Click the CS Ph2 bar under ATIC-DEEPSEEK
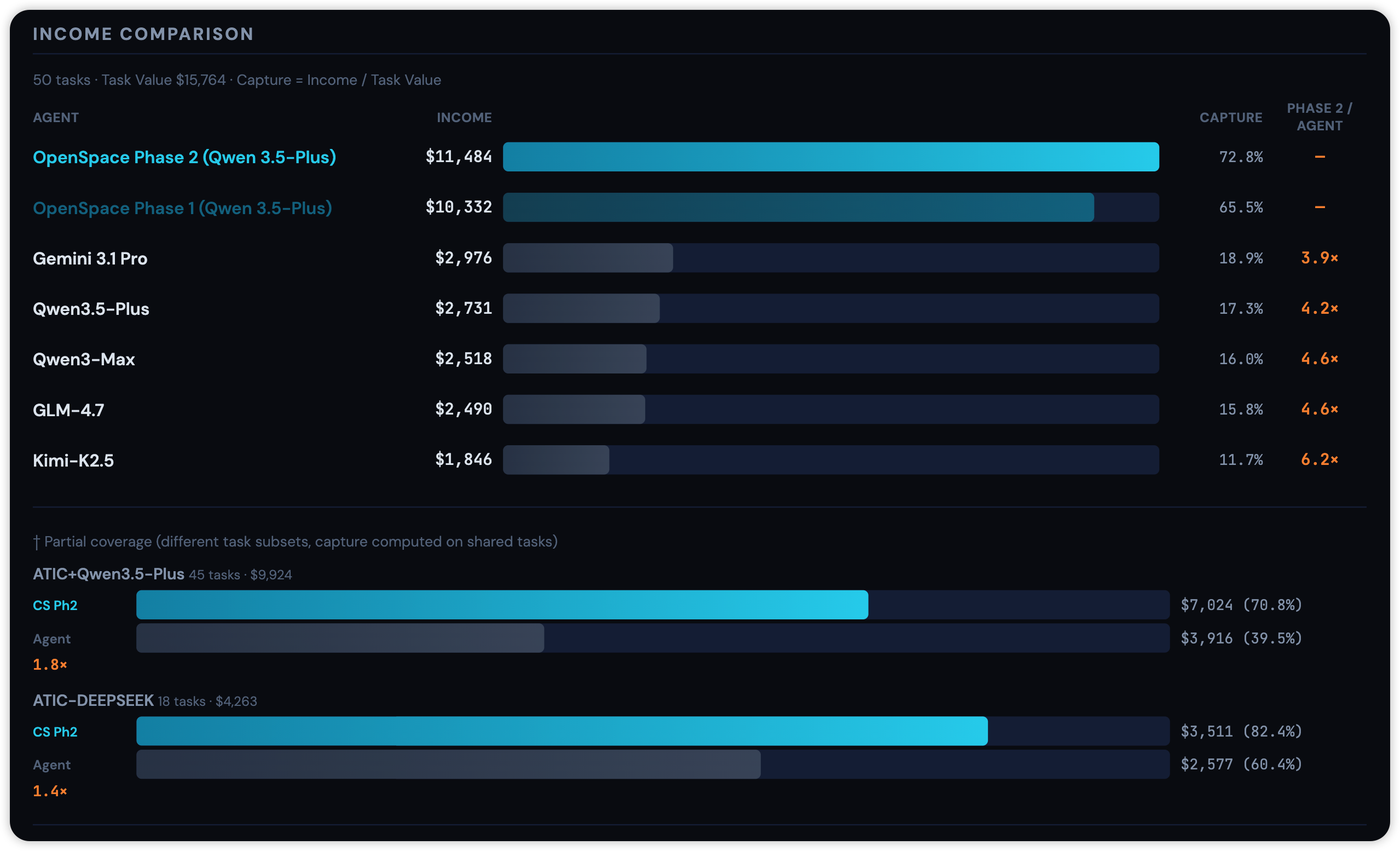The height and width of the screenshot is (851, 1400). coord(562,731)
